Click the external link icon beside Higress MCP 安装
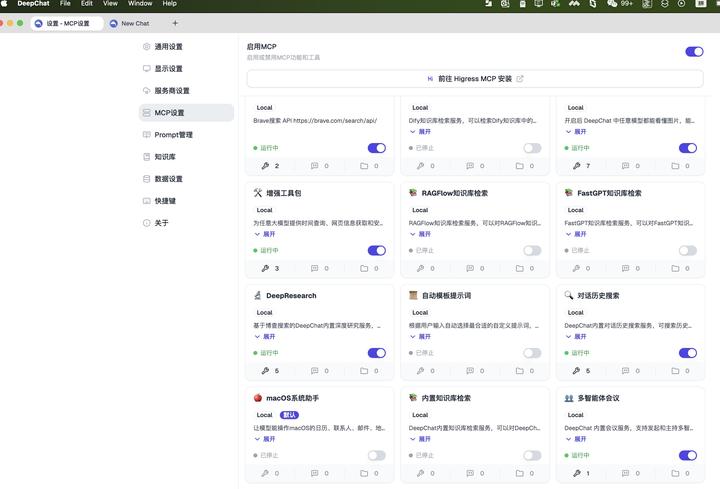This screenshot has height=489, width=720. pyautogui.click(x=520, y=79)
